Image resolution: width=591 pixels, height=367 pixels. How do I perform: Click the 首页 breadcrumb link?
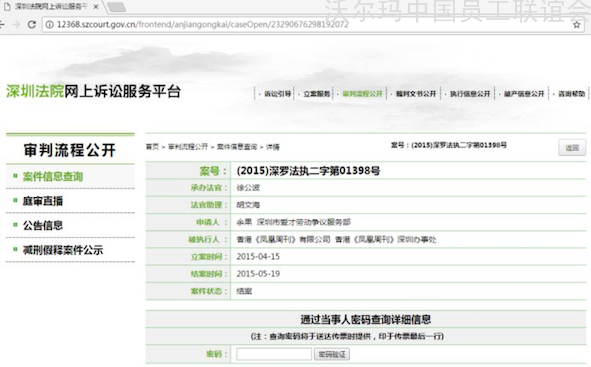tap(153, 147)
